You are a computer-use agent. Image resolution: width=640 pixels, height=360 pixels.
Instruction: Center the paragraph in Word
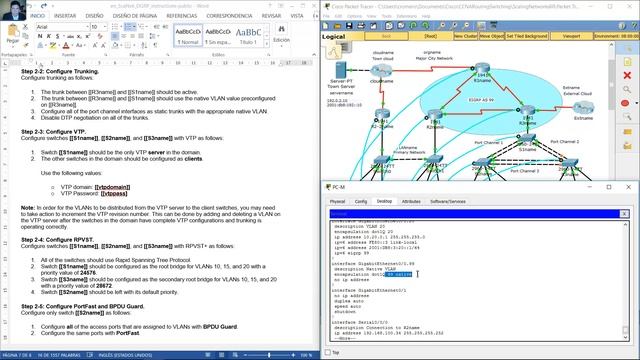(x=124, y=36)
